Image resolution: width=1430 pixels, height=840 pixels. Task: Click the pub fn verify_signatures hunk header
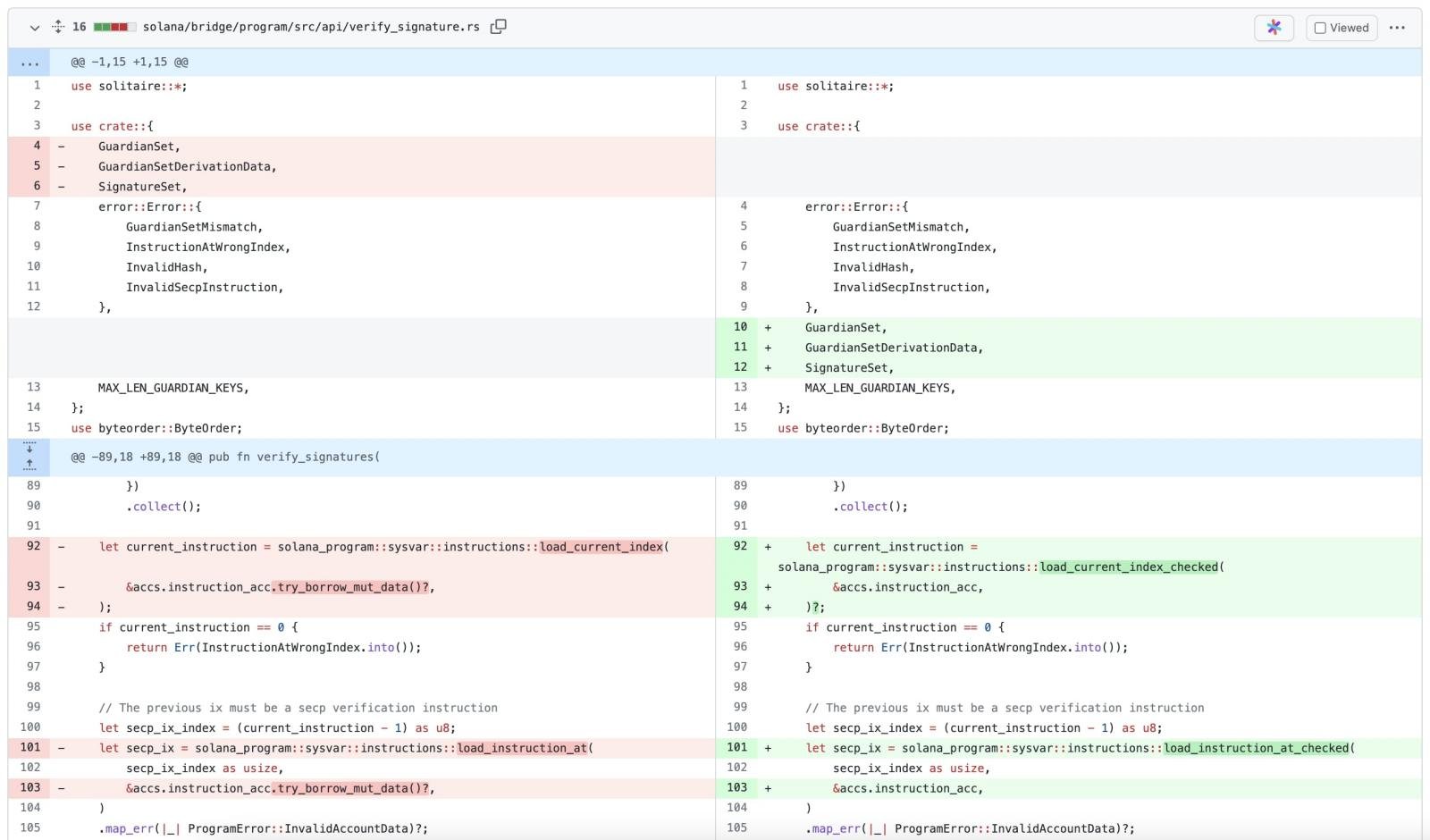[x=225, y=457]
